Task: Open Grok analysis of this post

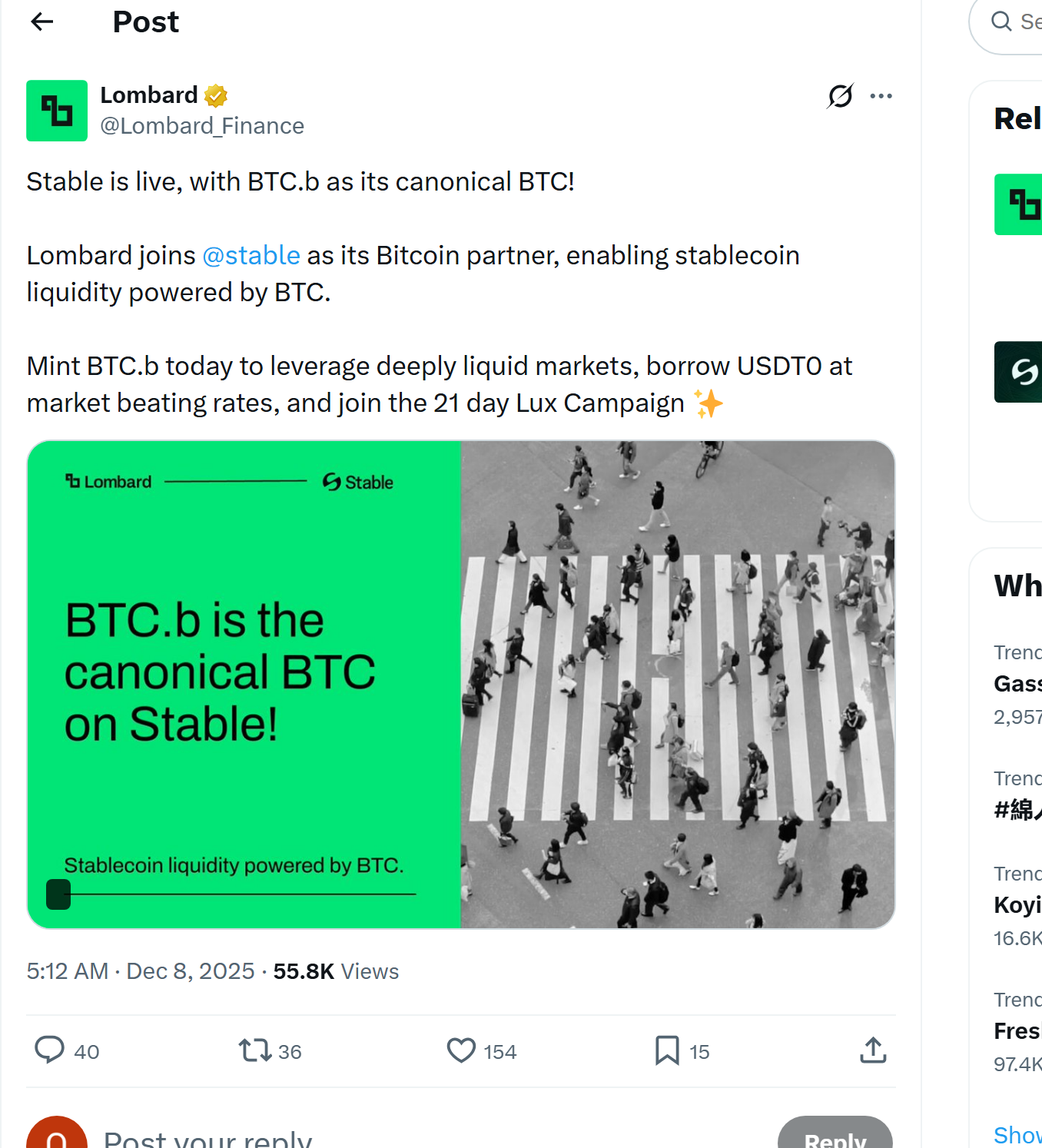Action: coord(839,95)
